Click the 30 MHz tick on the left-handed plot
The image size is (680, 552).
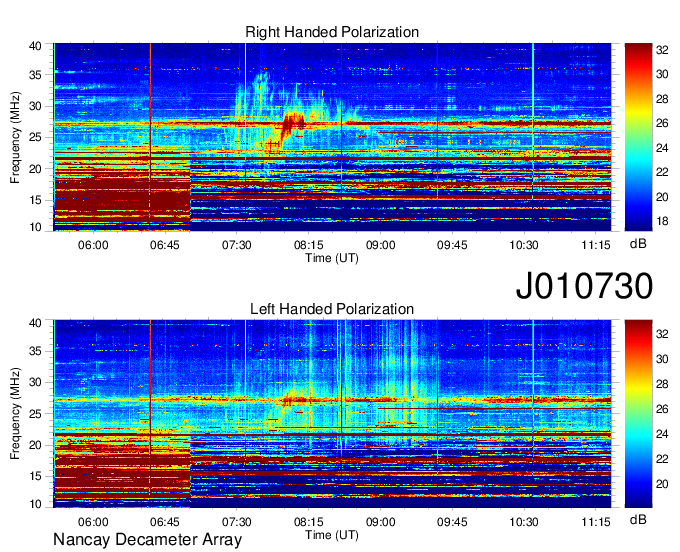tap(36, 382)
